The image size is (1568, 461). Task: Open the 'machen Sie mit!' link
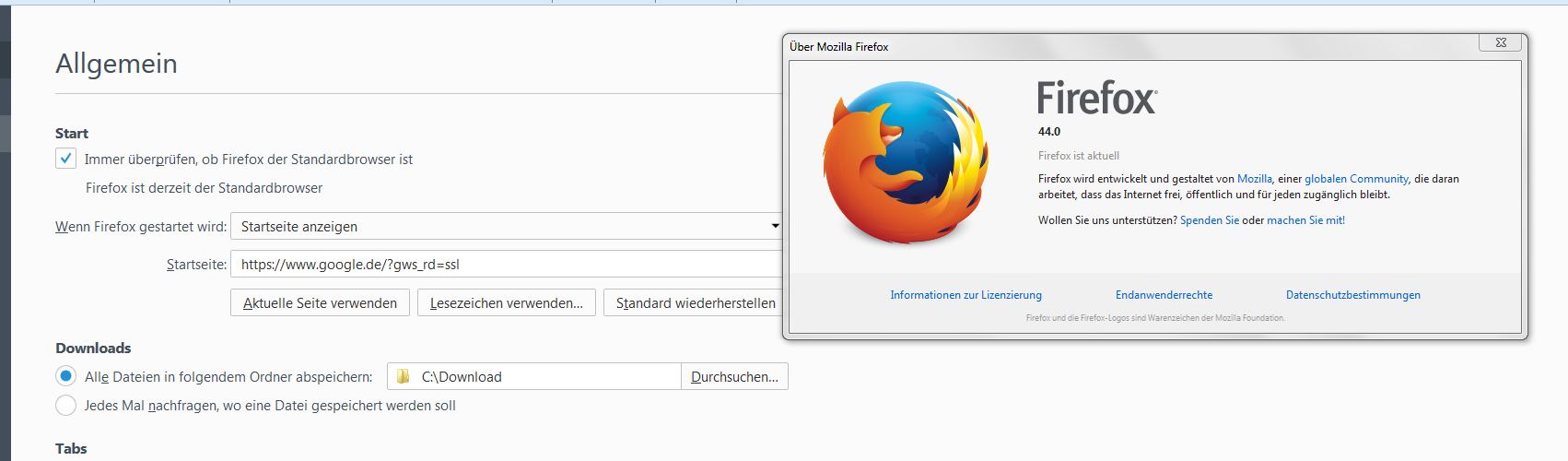1305,220
